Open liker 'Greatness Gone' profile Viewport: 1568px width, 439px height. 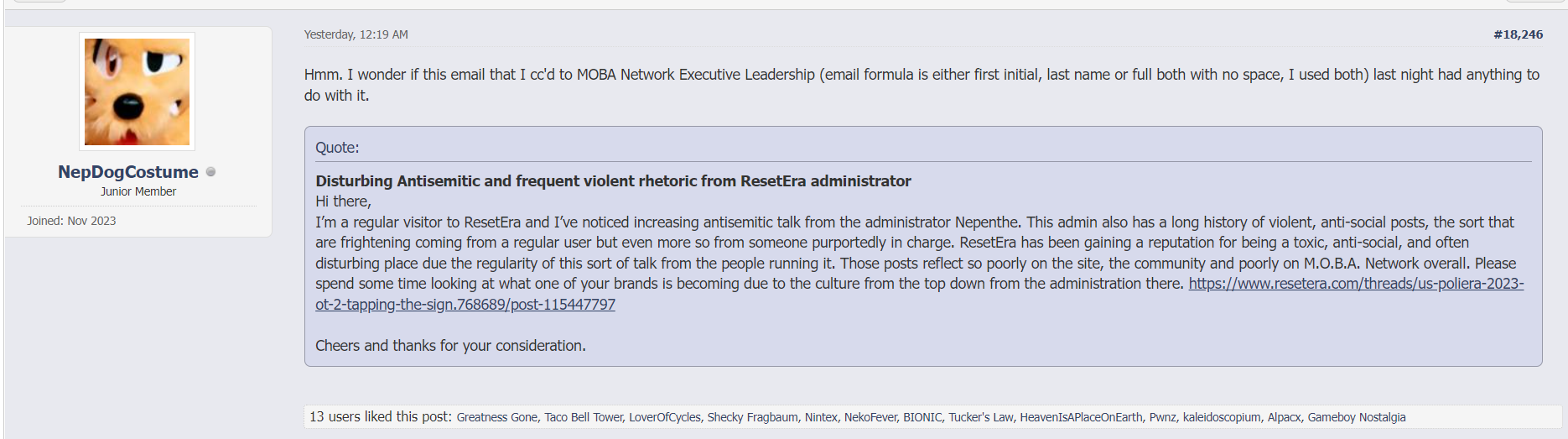click(x=497, y=417)
